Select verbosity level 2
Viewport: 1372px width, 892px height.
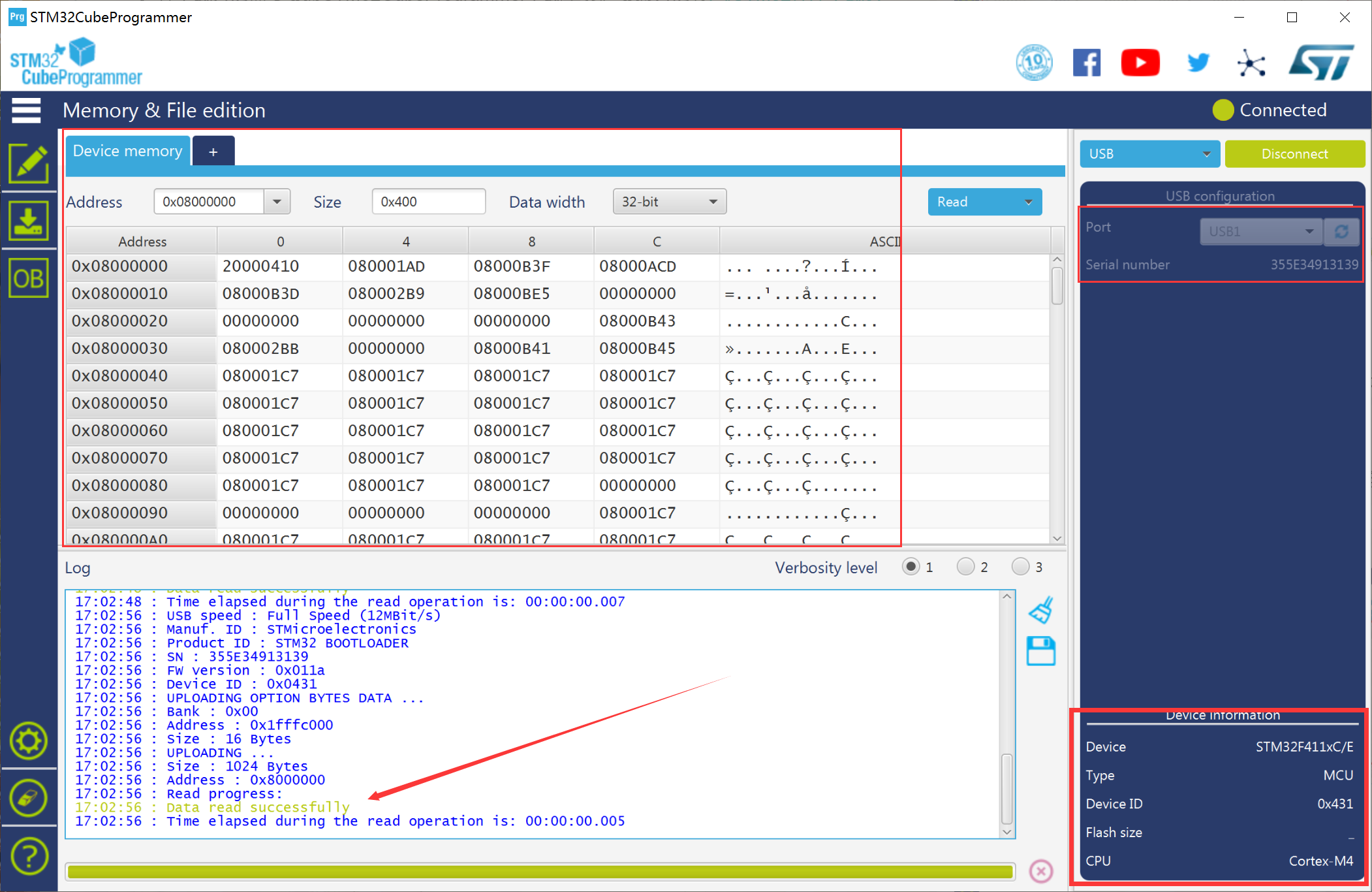pyautogui.click(x=965, y=567)
